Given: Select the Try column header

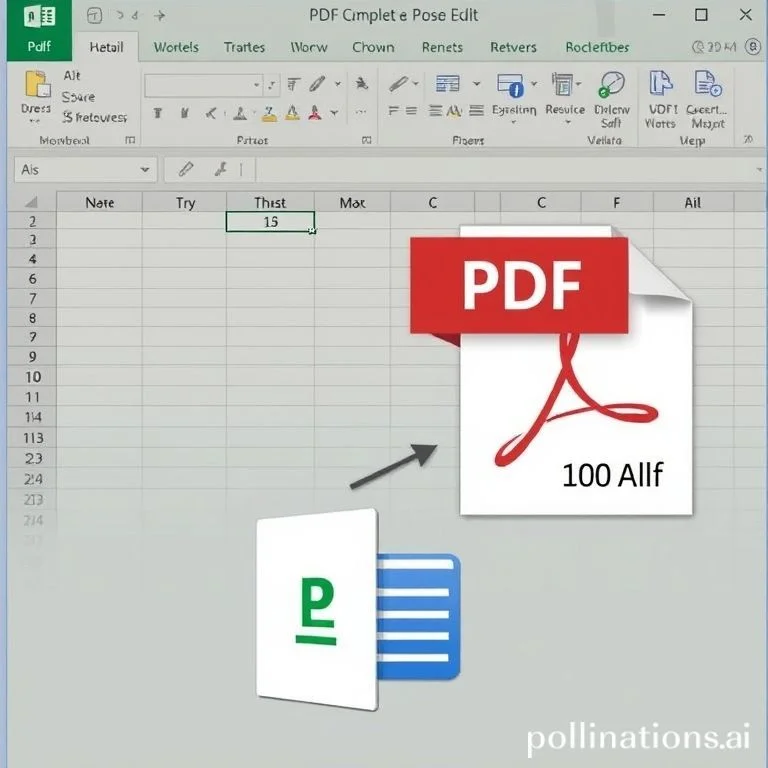Looking at the screenshot, I should point(185,202).
